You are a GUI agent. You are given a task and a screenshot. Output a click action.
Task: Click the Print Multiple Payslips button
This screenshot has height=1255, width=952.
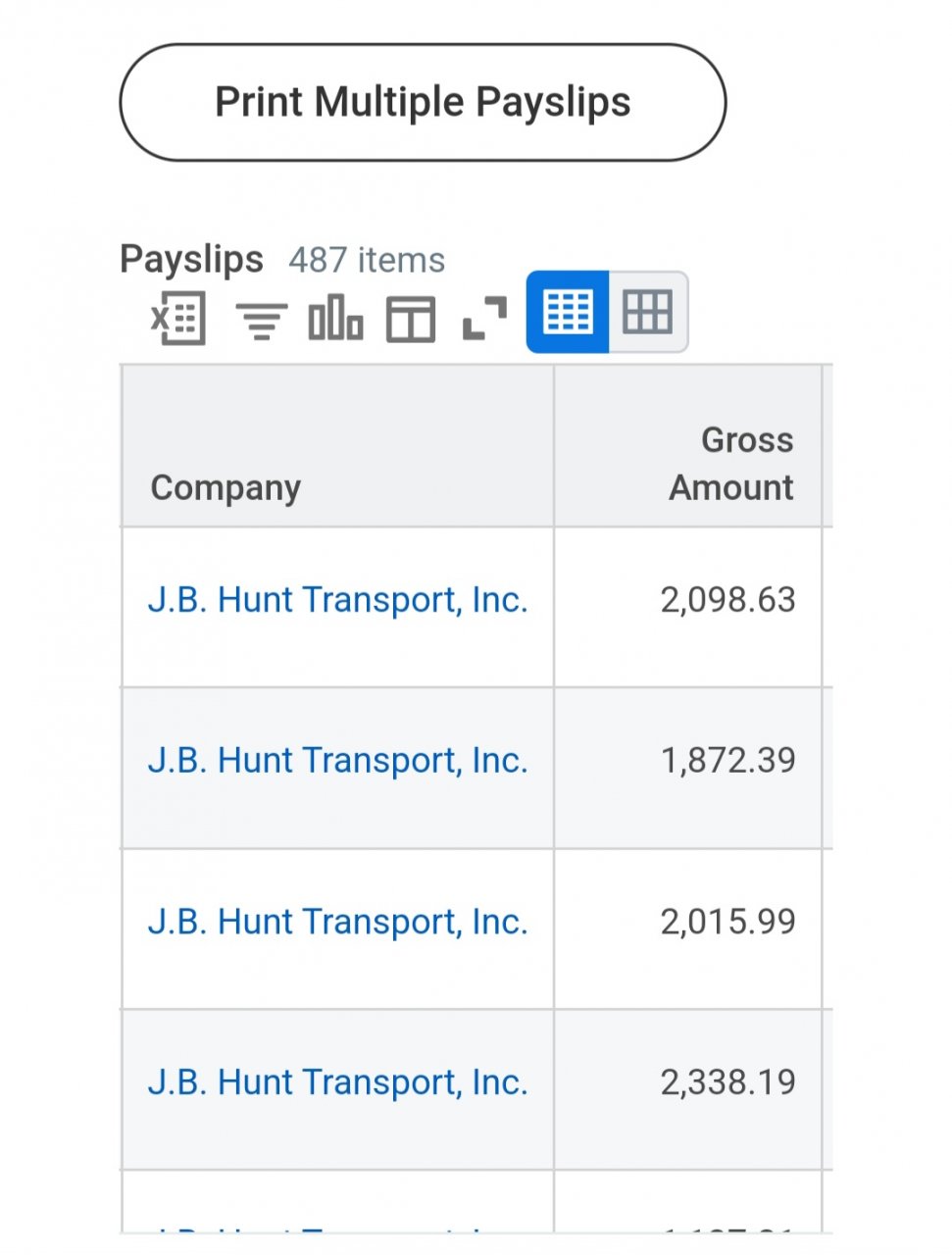pyautogui.click(x=423, y=102)
